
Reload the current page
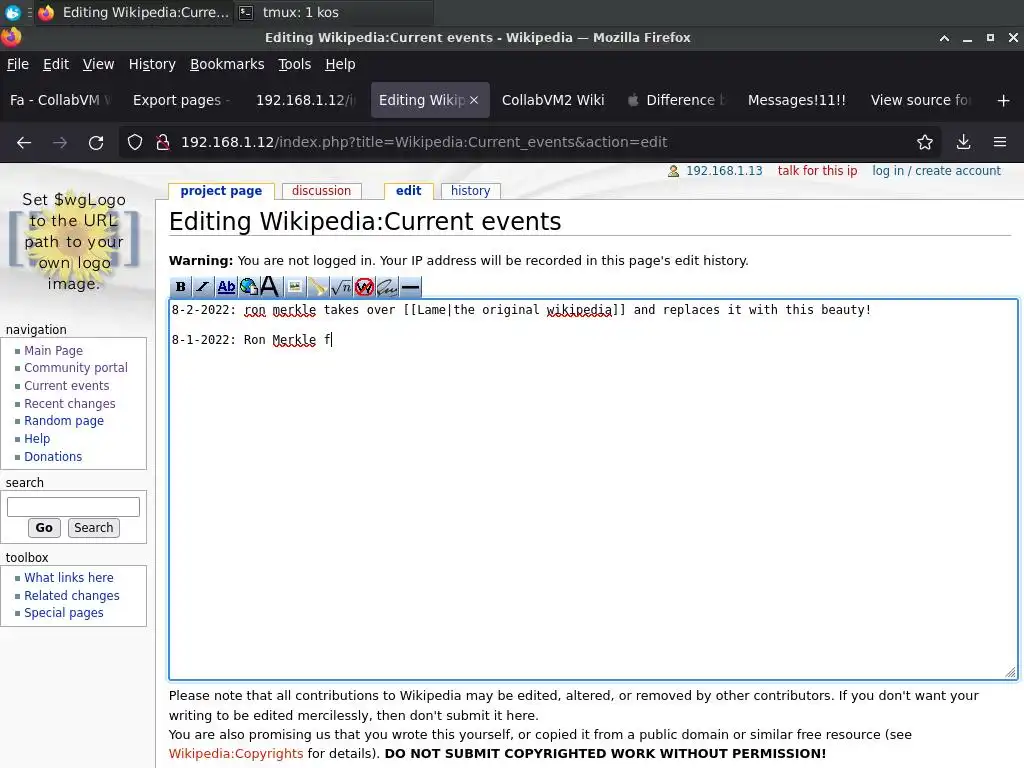96,142
